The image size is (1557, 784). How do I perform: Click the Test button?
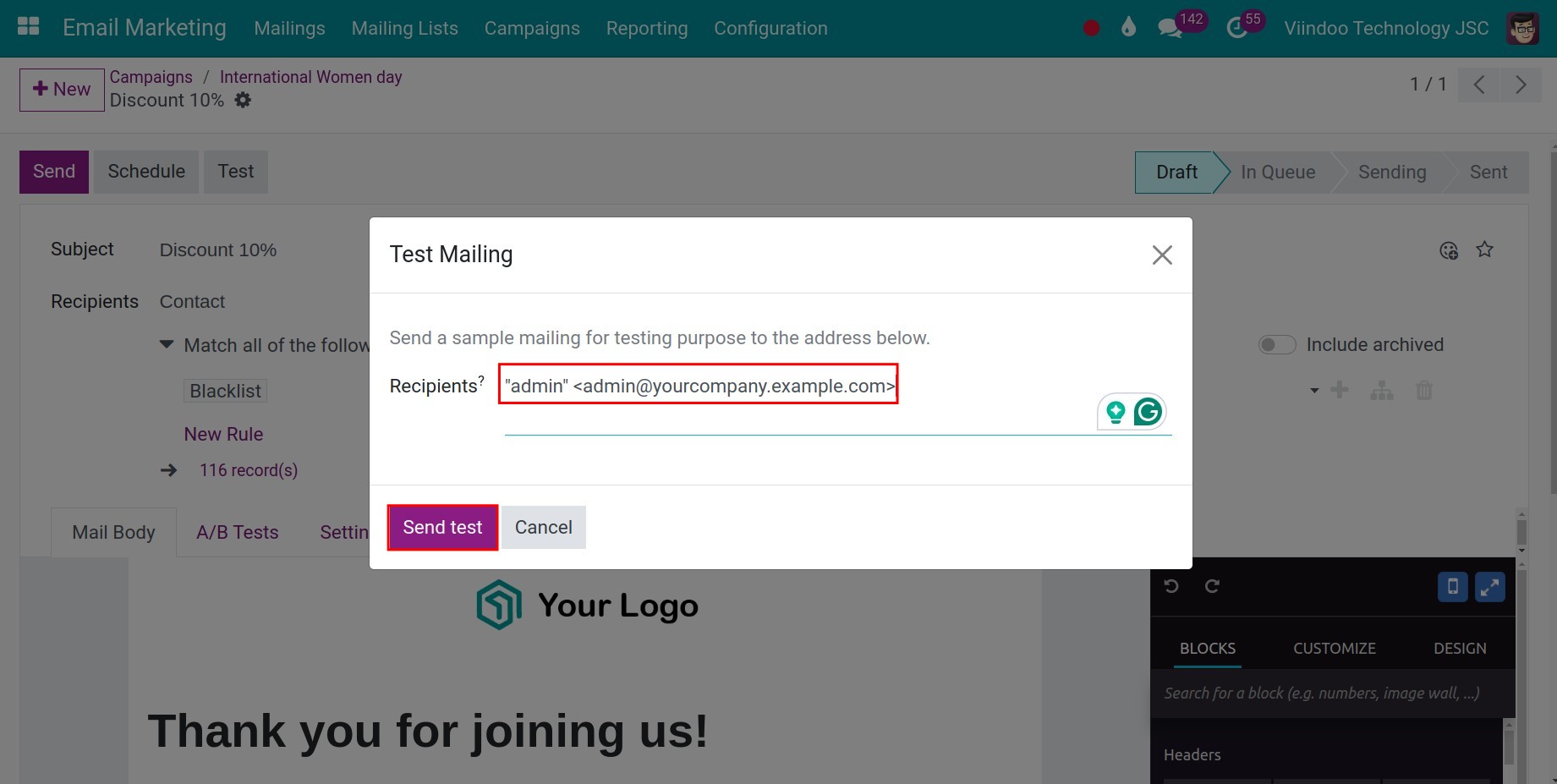[x=236, y=172]
